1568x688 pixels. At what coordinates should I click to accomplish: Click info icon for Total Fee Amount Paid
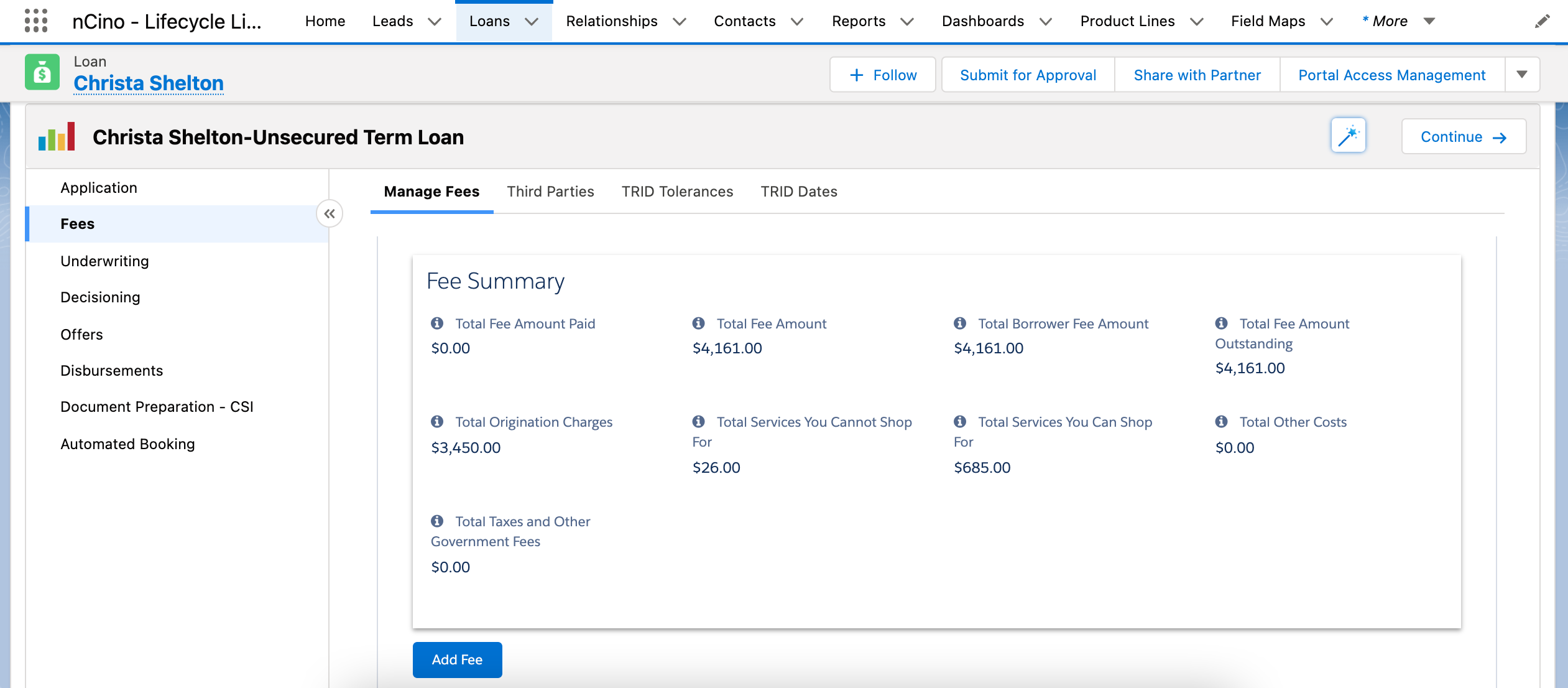click(x=437, y=323)
